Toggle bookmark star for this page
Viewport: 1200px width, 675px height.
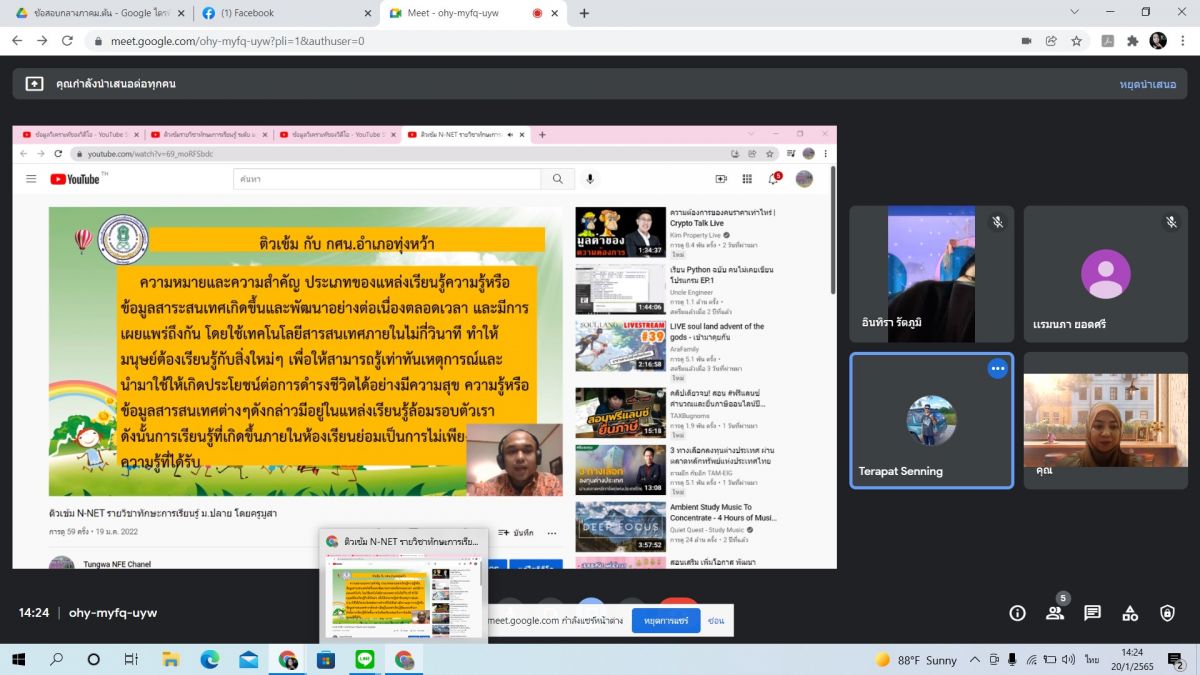coord(1077,41)
